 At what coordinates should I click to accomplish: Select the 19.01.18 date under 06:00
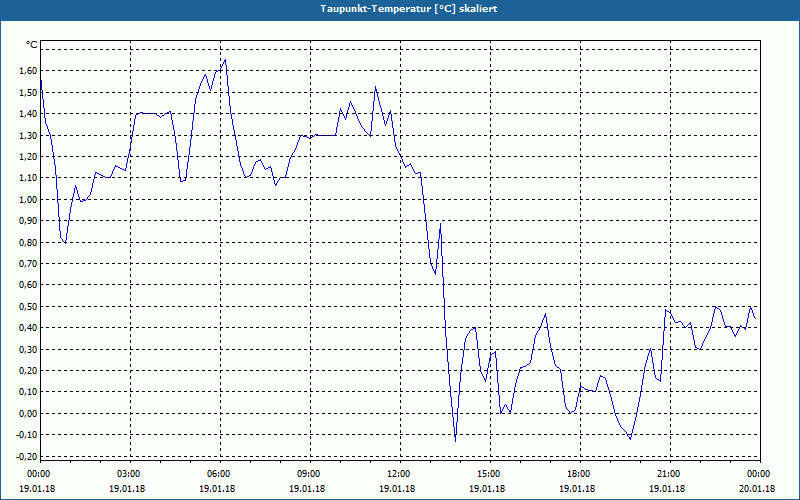[217, 489]
